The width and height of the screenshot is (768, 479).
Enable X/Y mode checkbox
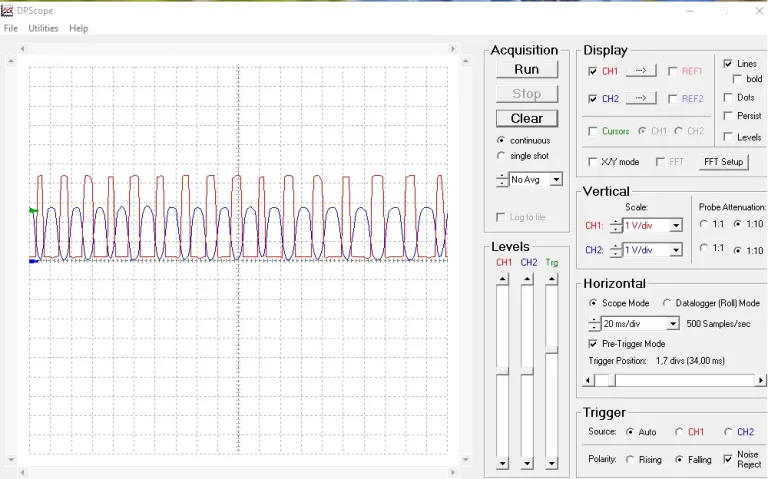[x=593, y=162]
